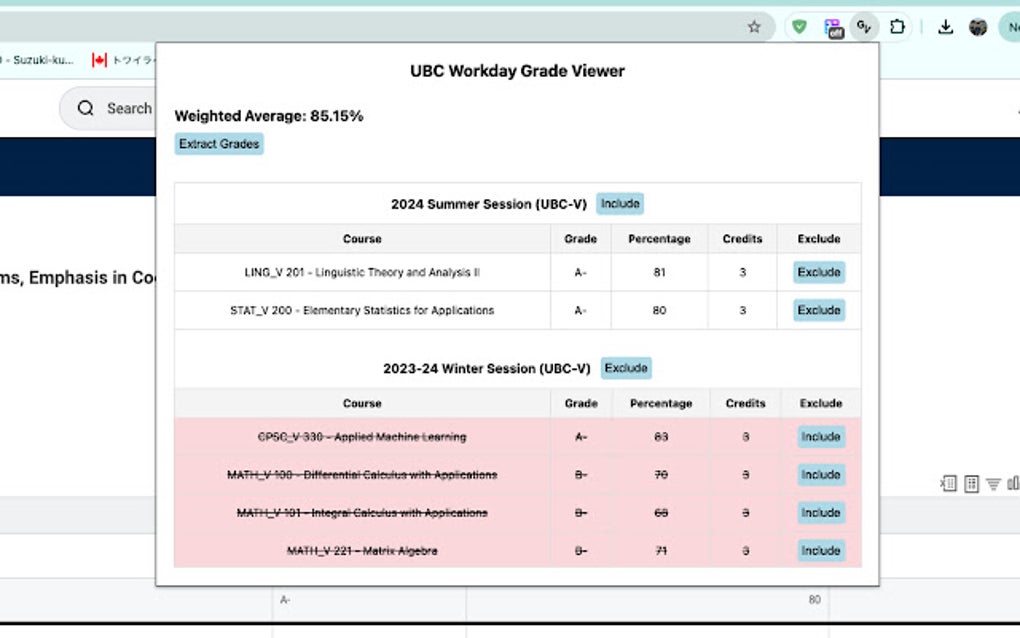1020x638 pixels.
Task: Exclude STAT_V 200 Elementary Statistics
Action: coord(819,310)
